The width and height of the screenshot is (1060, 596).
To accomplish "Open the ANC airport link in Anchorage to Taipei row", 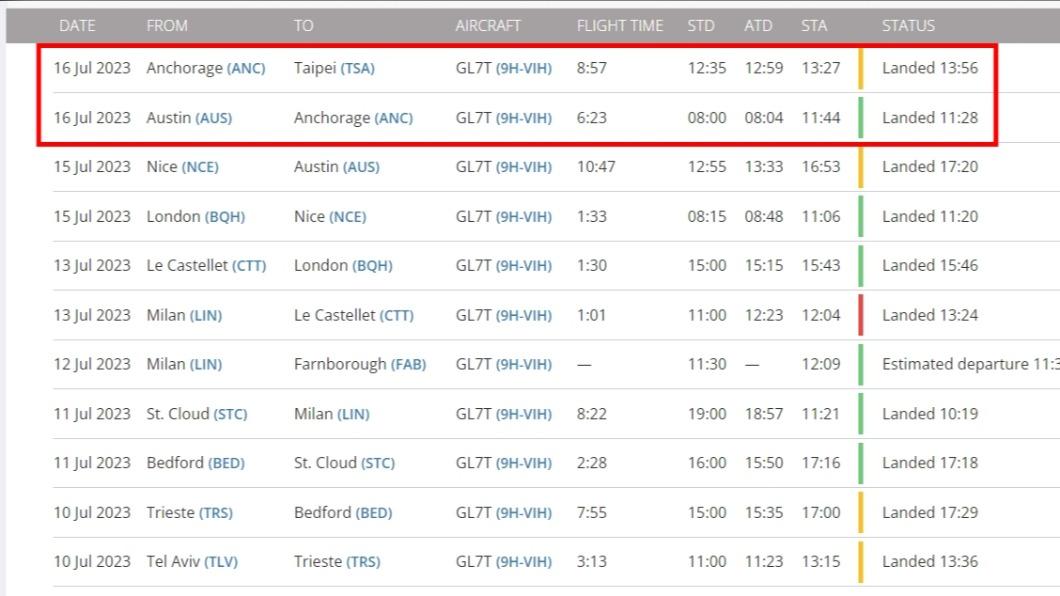I will point(246,68).
